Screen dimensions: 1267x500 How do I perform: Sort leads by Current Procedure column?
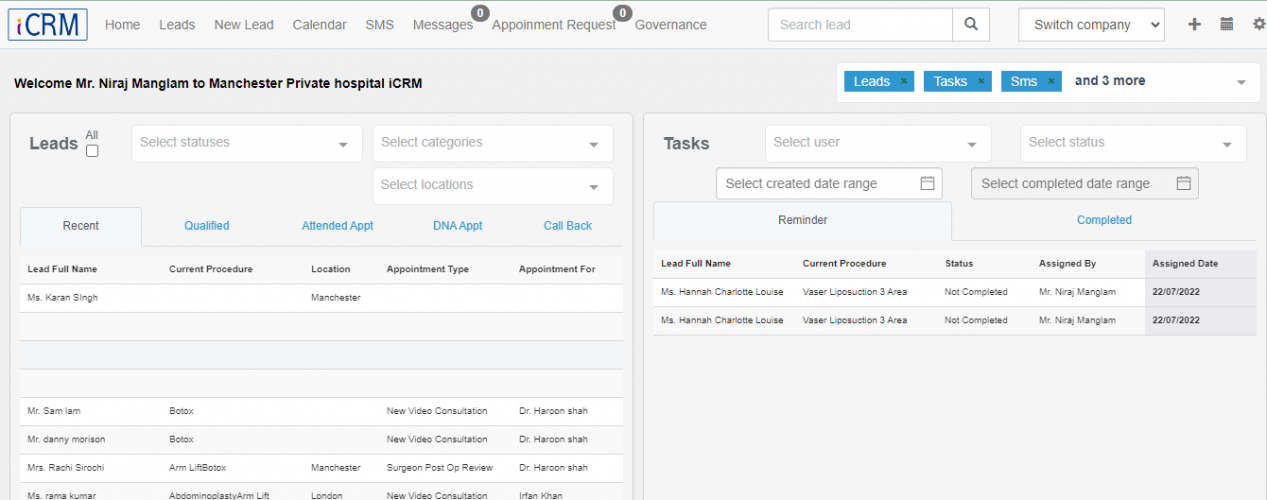tap(211, 269)
